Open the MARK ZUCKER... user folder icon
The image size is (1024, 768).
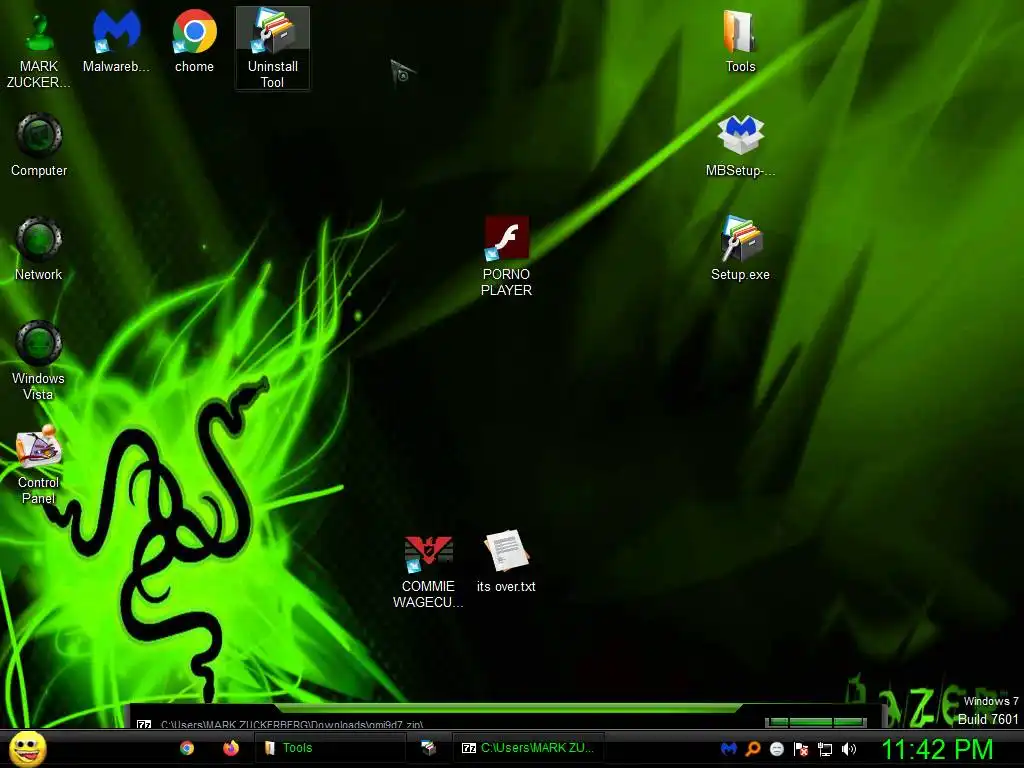coord(39,49)
